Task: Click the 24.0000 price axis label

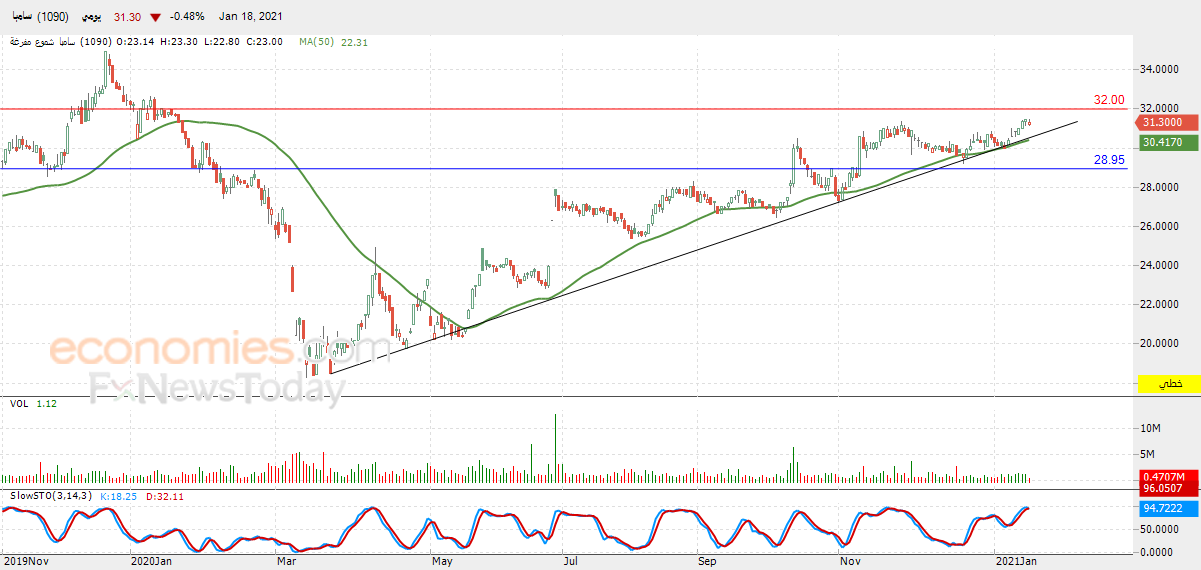Action: click(x=1160, y=265)
